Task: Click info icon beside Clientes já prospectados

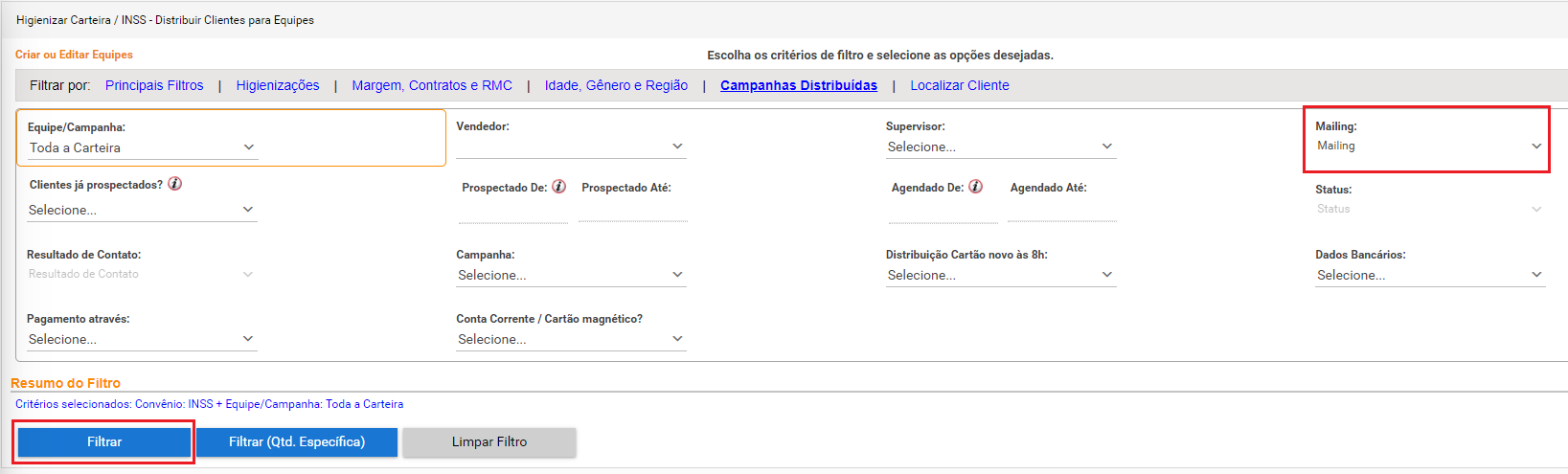Action: click(175, 184)
